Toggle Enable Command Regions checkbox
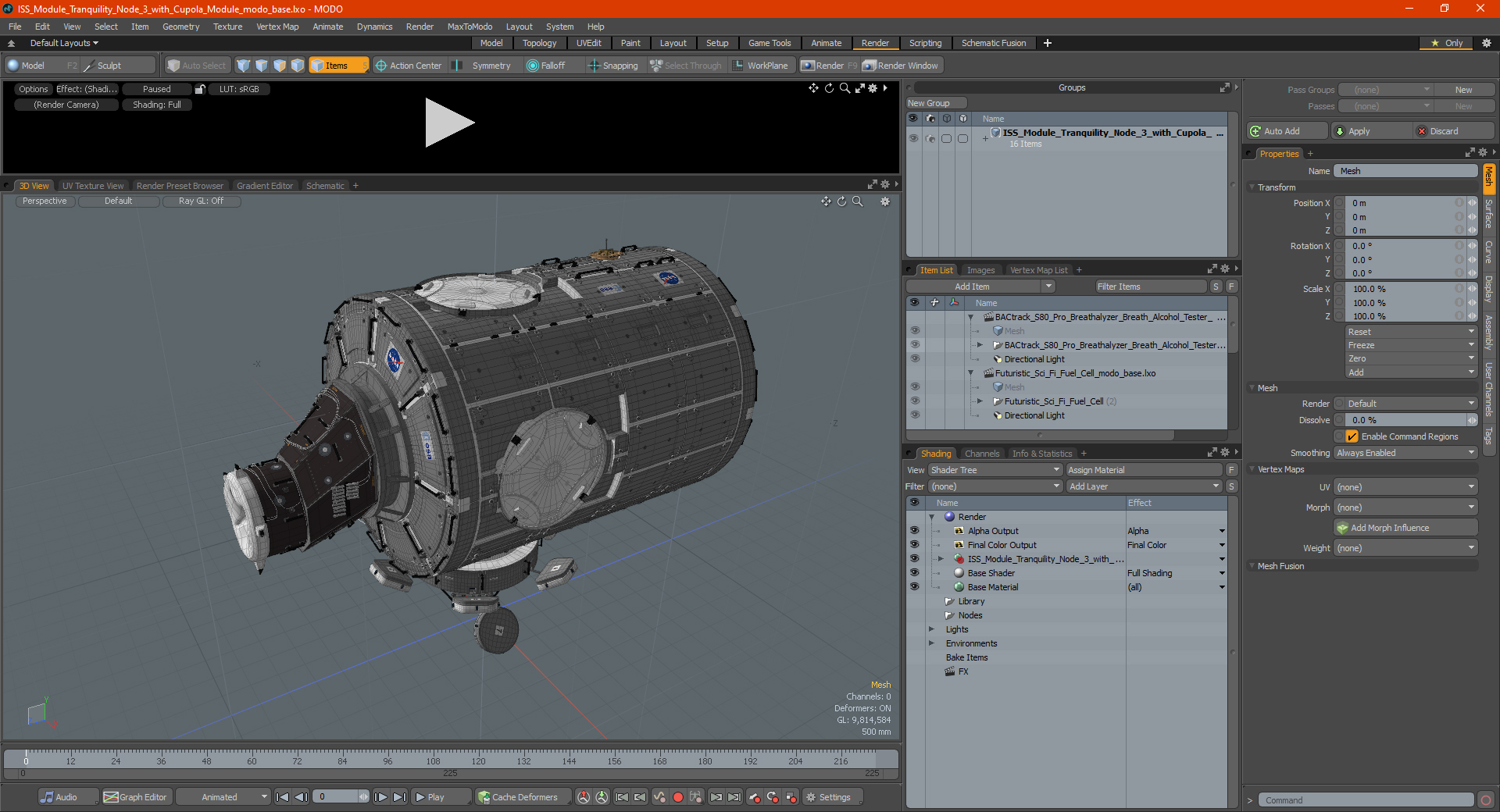The image size is (1500, 812). pos(1352,436)
